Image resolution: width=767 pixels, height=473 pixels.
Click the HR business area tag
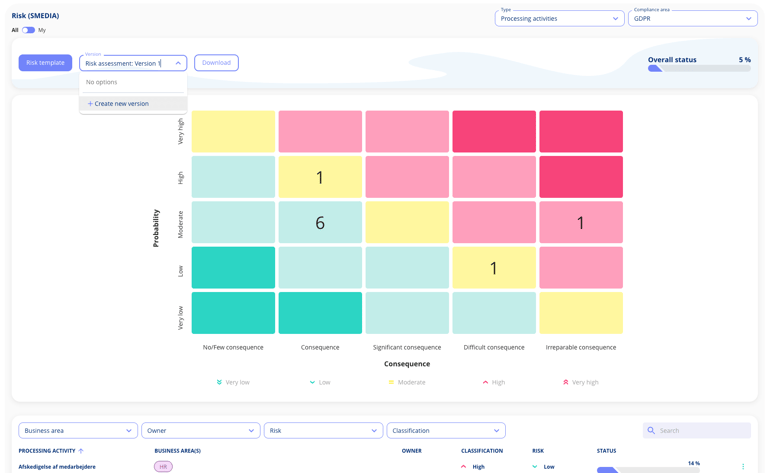(163, 467)
